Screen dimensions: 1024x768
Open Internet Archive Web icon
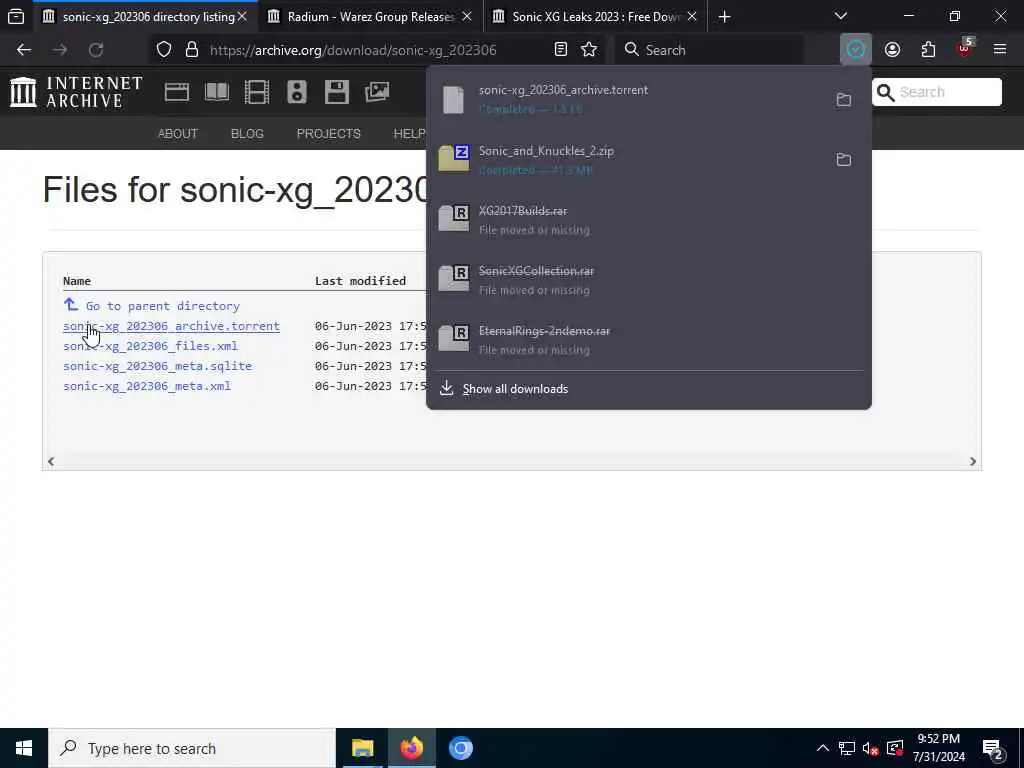176,92
